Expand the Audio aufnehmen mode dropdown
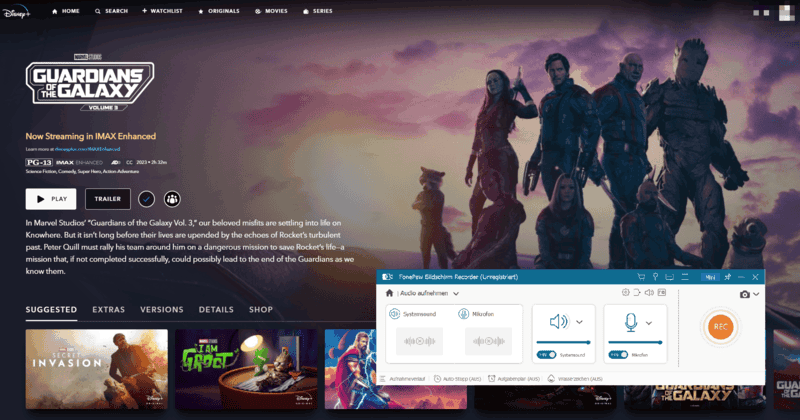Screen dimensions: 800x420 [456, 293]
